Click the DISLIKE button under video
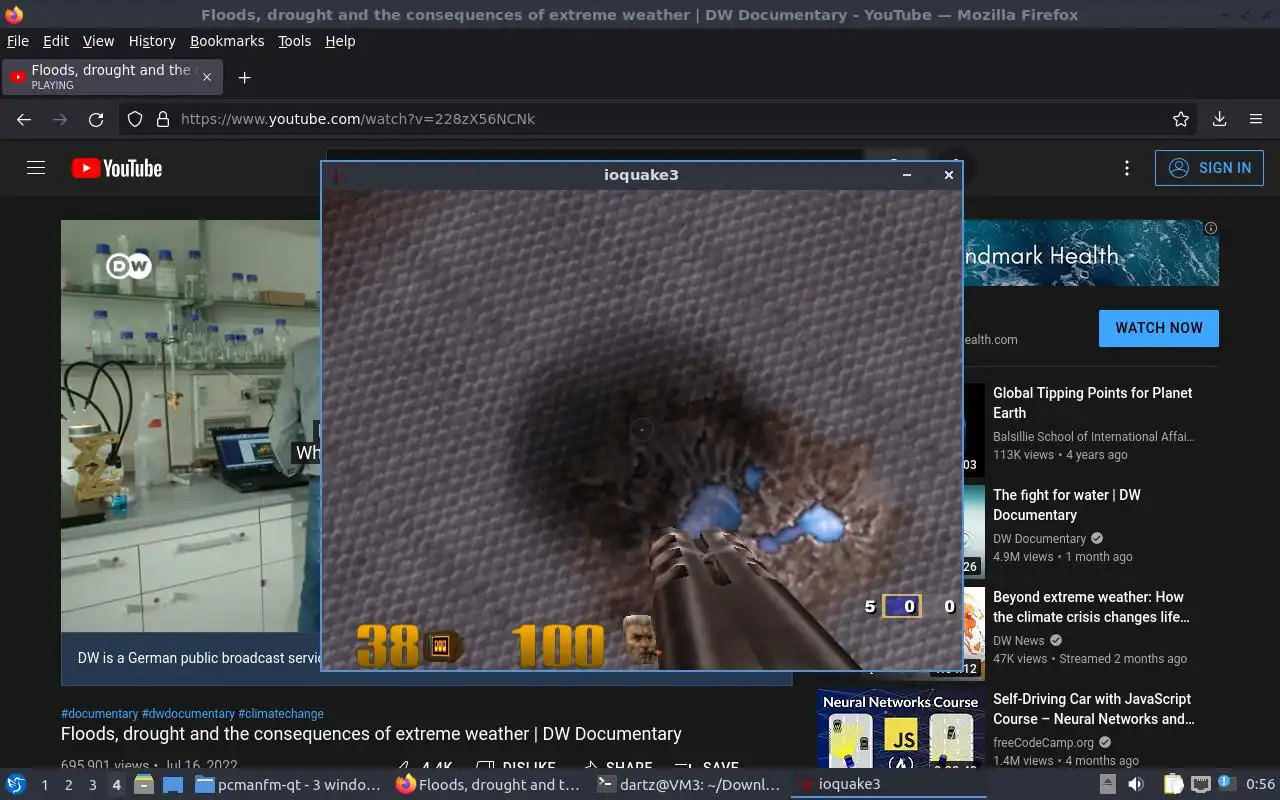This screenshot has height=800, width=1280. [x=517, y=768]
